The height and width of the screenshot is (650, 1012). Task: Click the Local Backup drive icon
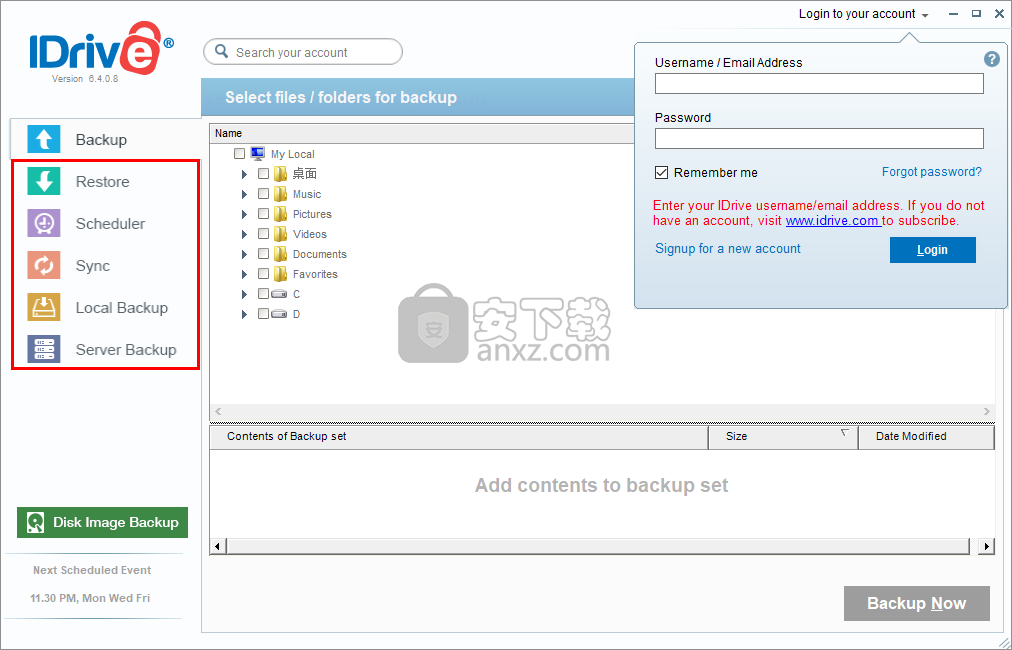pyautogui.click(x=44, y=307)
